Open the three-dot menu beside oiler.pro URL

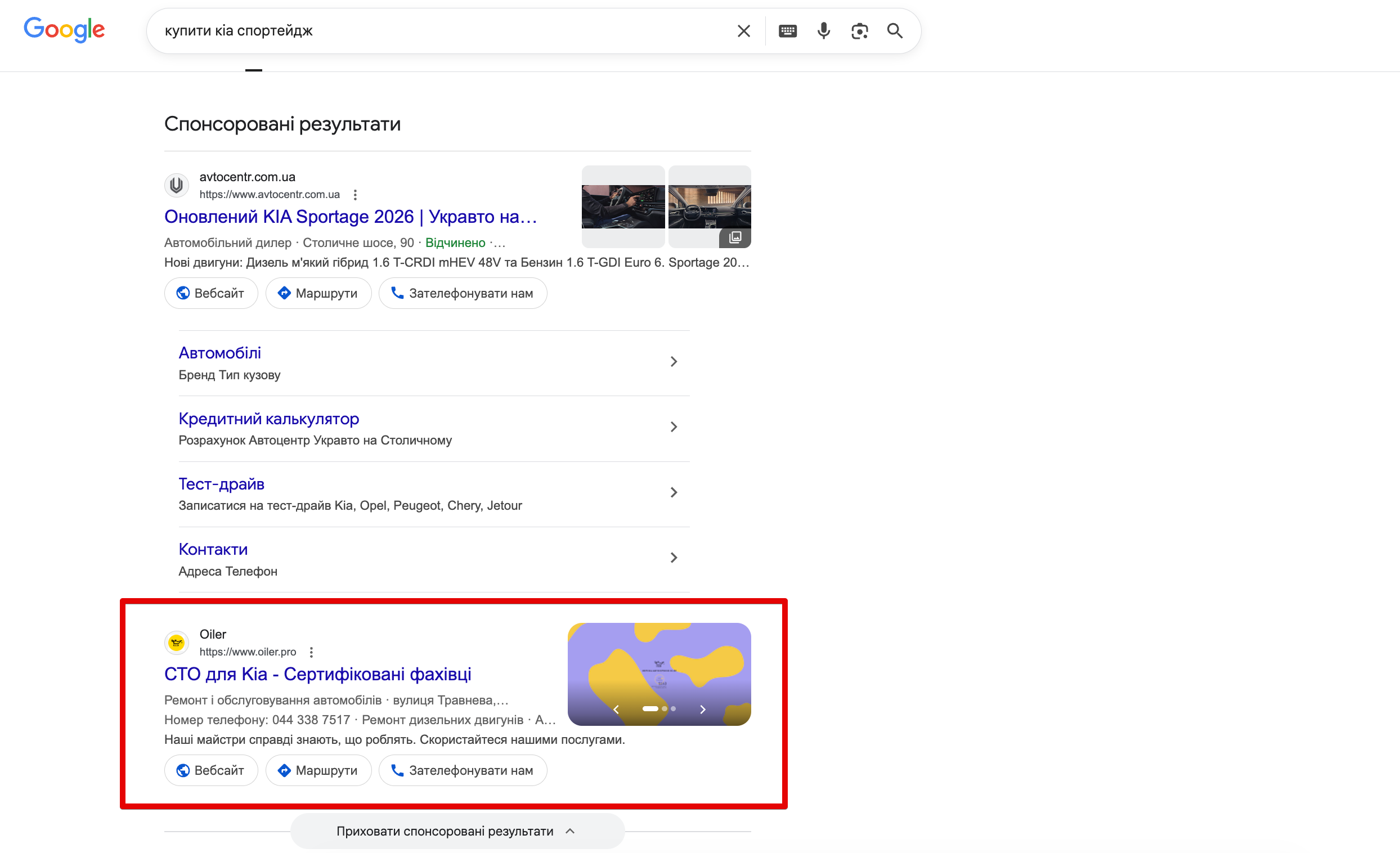coord(311,652)
